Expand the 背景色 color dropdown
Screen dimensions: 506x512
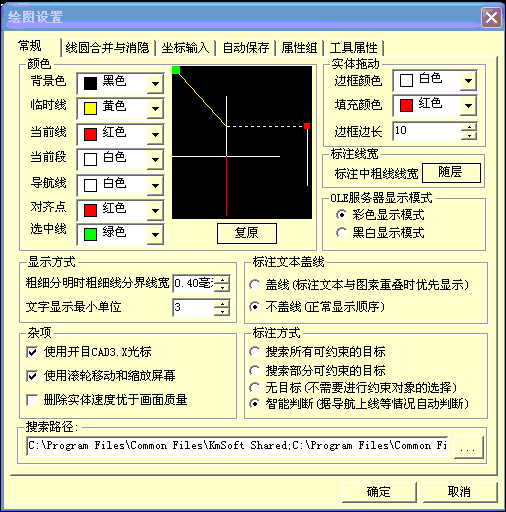(x=155, y=83)
